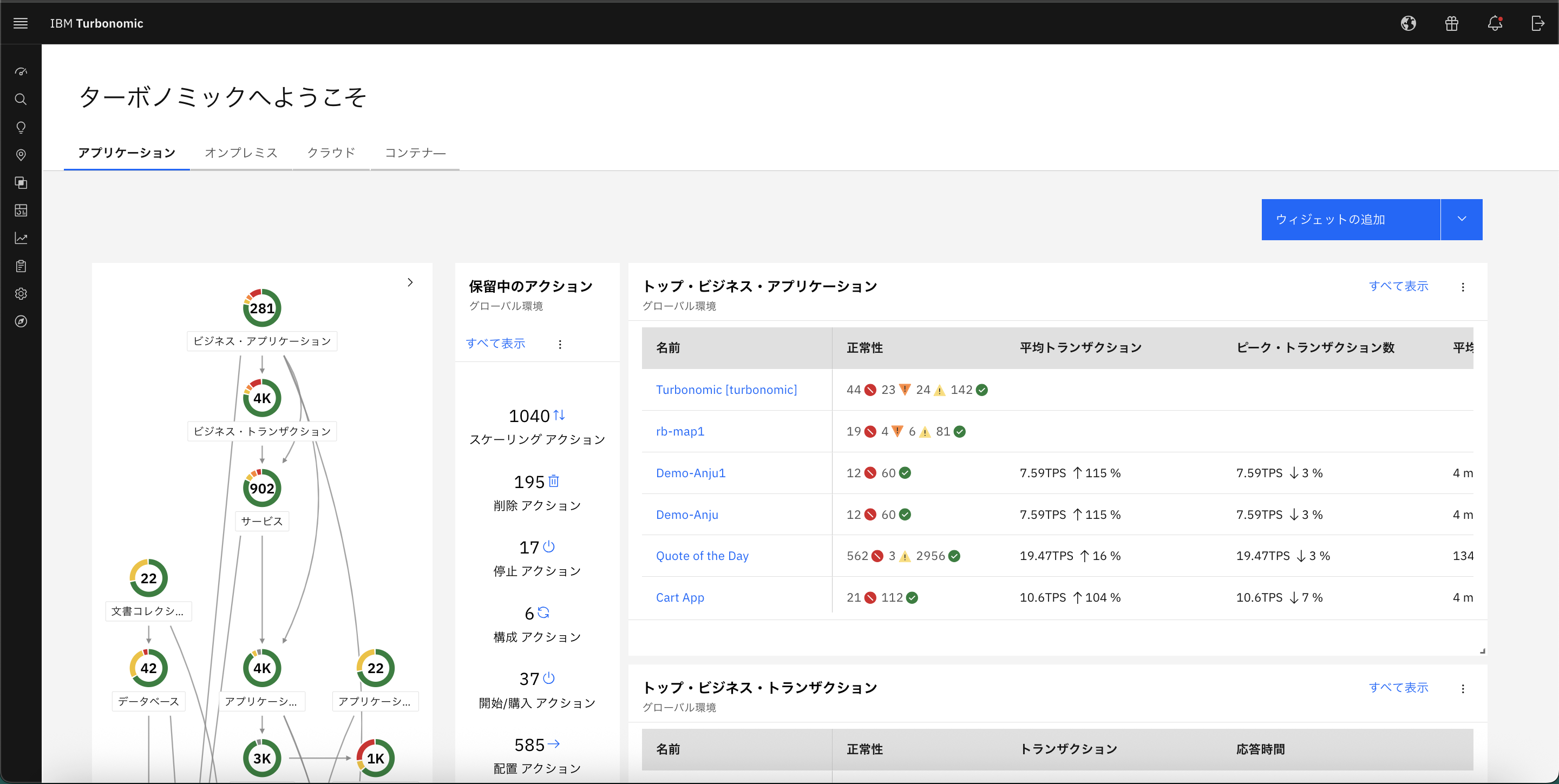Switch to the コンテナー tab

pos(415,153)
